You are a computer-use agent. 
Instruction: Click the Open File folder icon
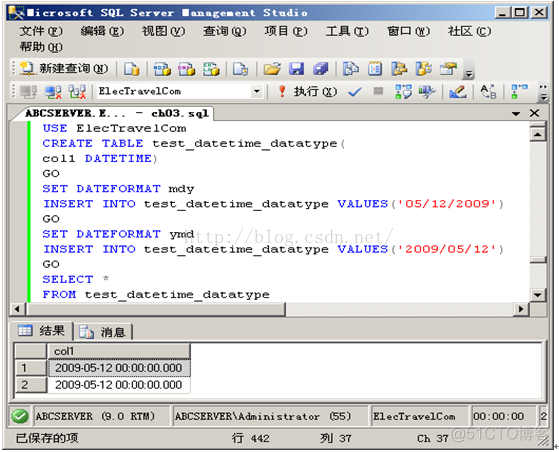tap(272, 68)
